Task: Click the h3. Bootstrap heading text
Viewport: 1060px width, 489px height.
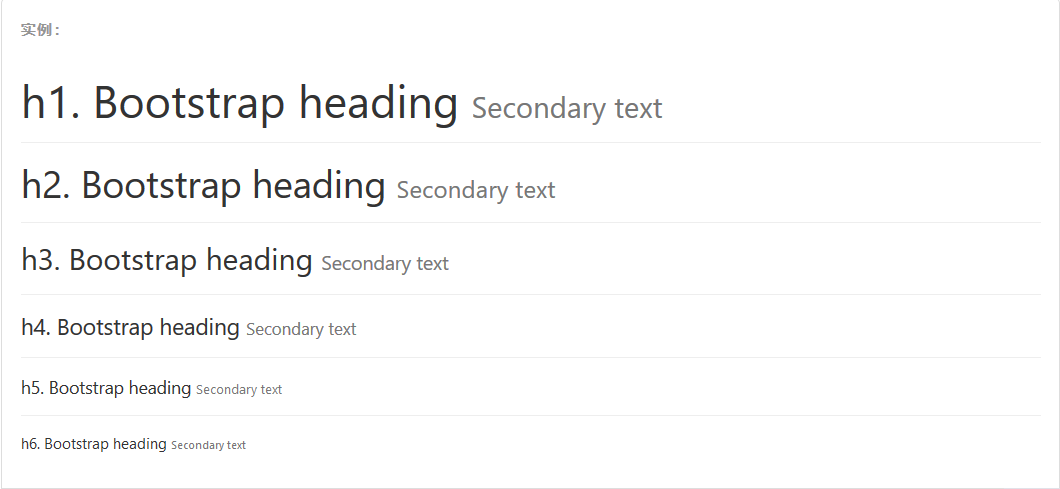Action: tap(167, 260)
